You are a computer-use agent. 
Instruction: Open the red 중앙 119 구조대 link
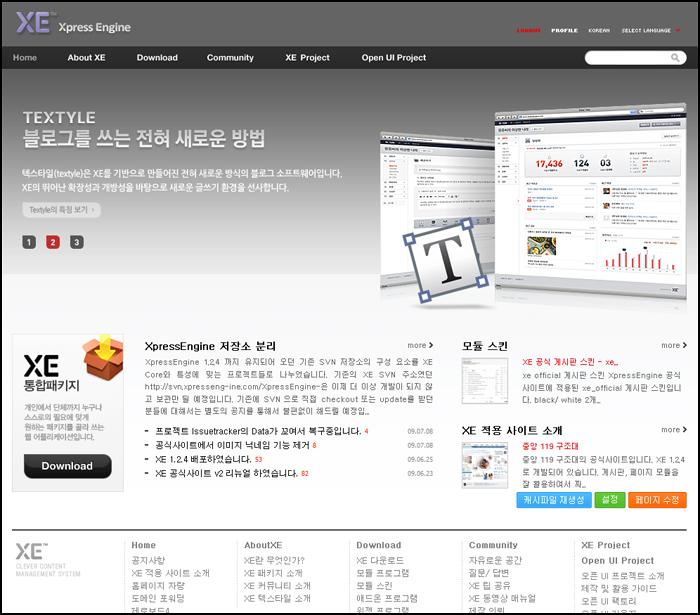[550, 446]
